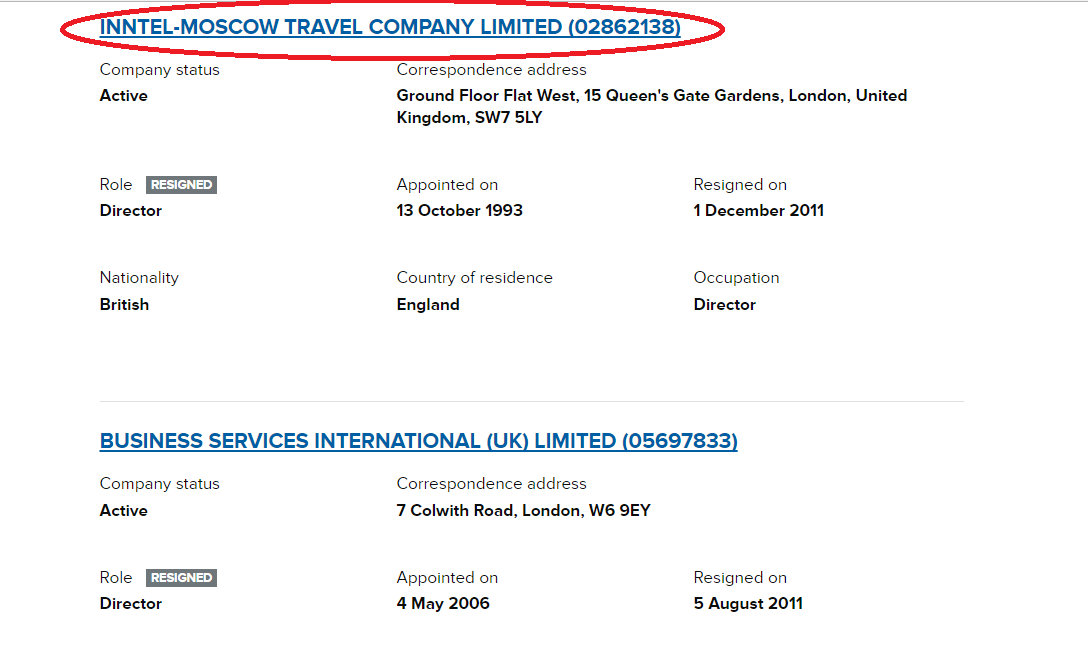Screen dimensions: 1088x657
Task: Click the Occupation label
Action: click(x=736, y=278)
